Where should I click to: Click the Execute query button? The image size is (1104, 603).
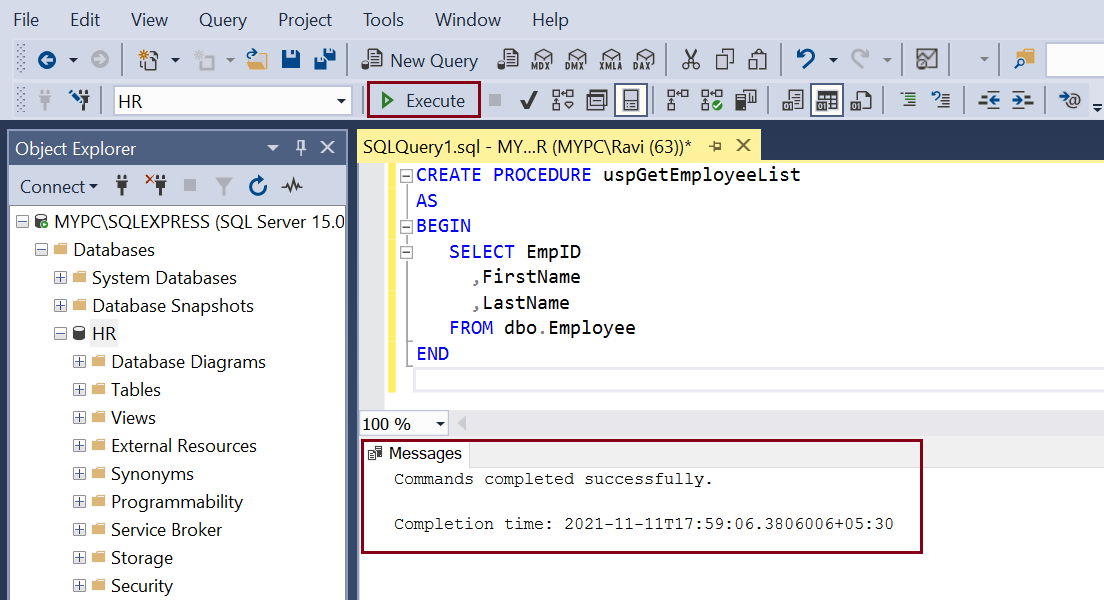[423, 101]
